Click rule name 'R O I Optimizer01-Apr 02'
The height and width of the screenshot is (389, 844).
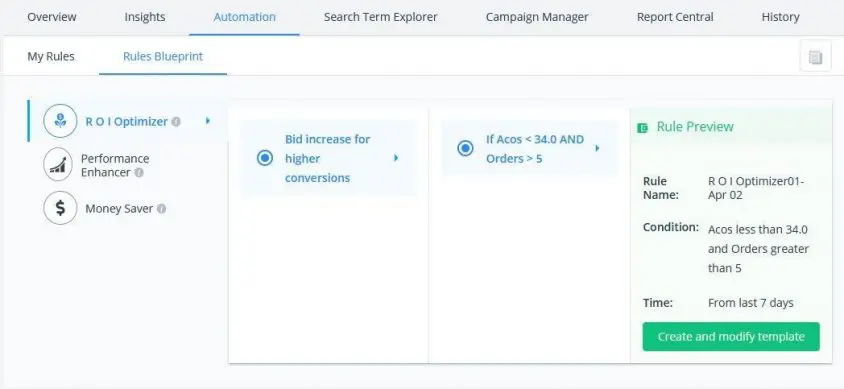pyautogui.click(x=756, y=188)
